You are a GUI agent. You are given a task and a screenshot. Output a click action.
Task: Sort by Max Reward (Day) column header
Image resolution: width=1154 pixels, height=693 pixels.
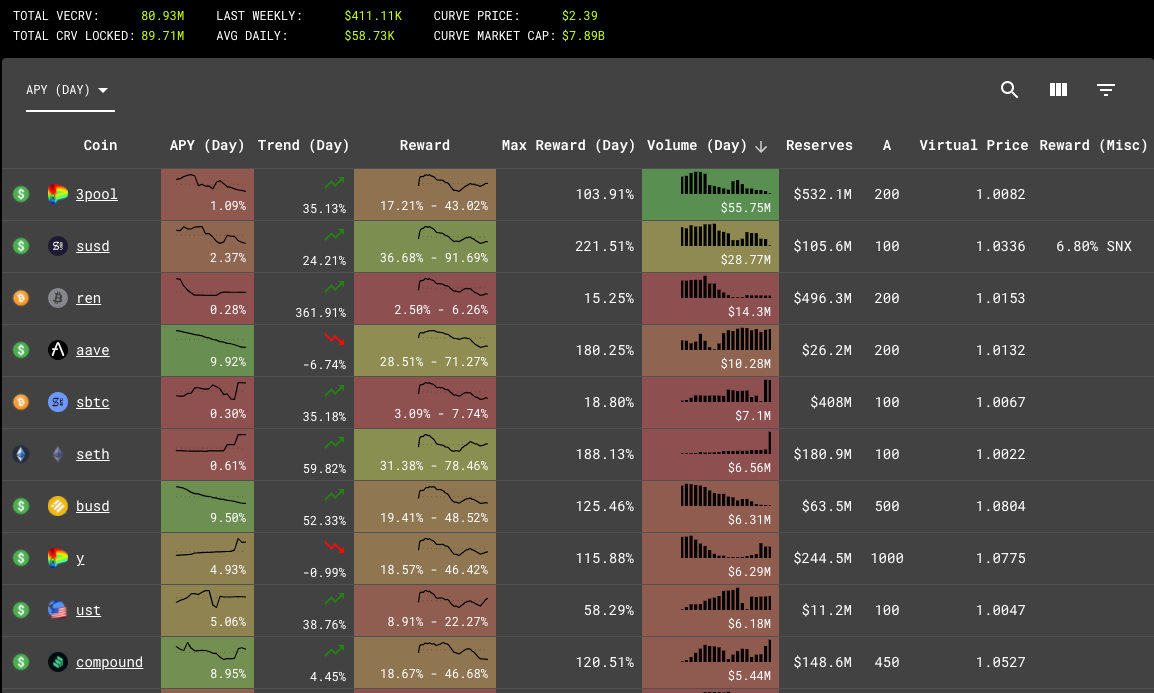pyautogui.click(x=568, y=146)
